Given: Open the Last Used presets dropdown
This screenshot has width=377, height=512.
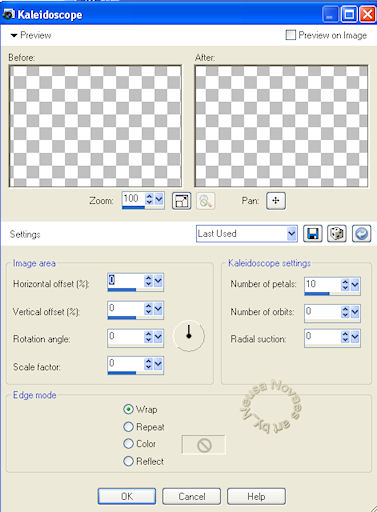Looking at the screenshot, I should pos(292,234).
